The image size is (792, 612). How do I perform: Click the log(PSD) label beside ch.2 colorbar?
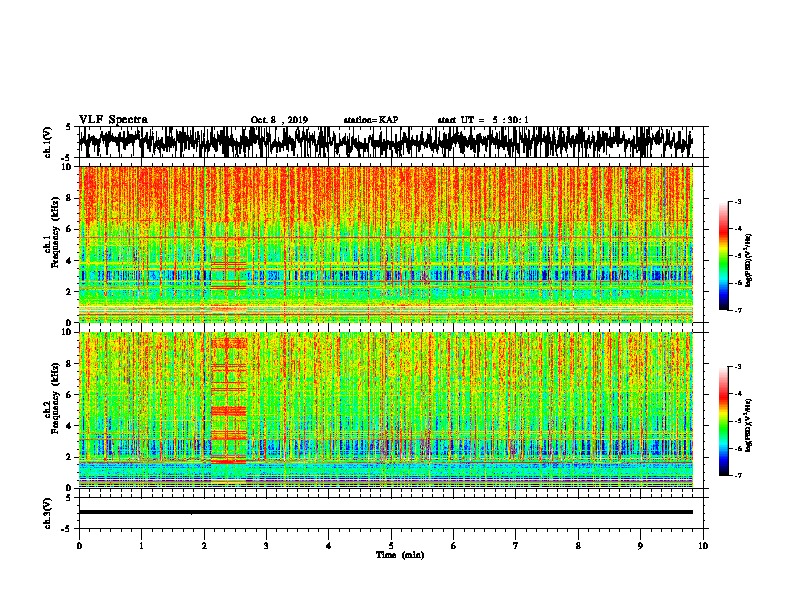[x=748, y=425]
